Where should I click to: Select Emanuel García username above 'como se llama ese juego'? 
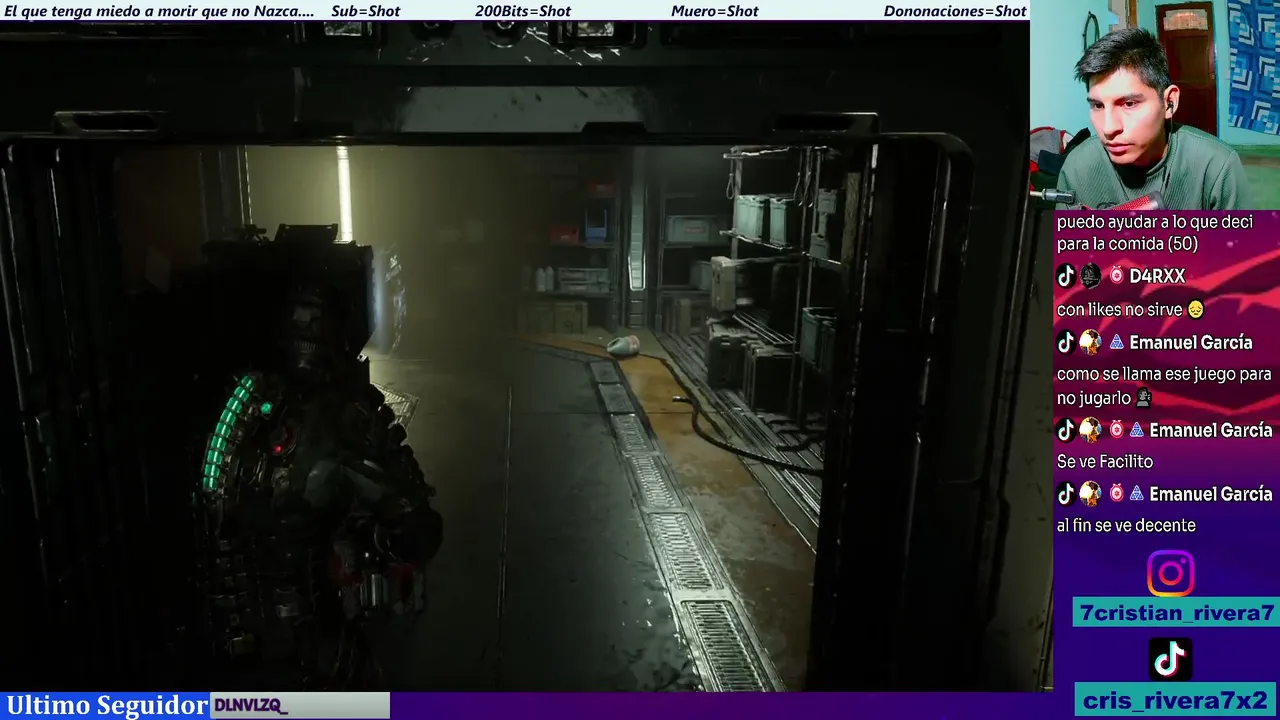click(x=1190, y=342)
